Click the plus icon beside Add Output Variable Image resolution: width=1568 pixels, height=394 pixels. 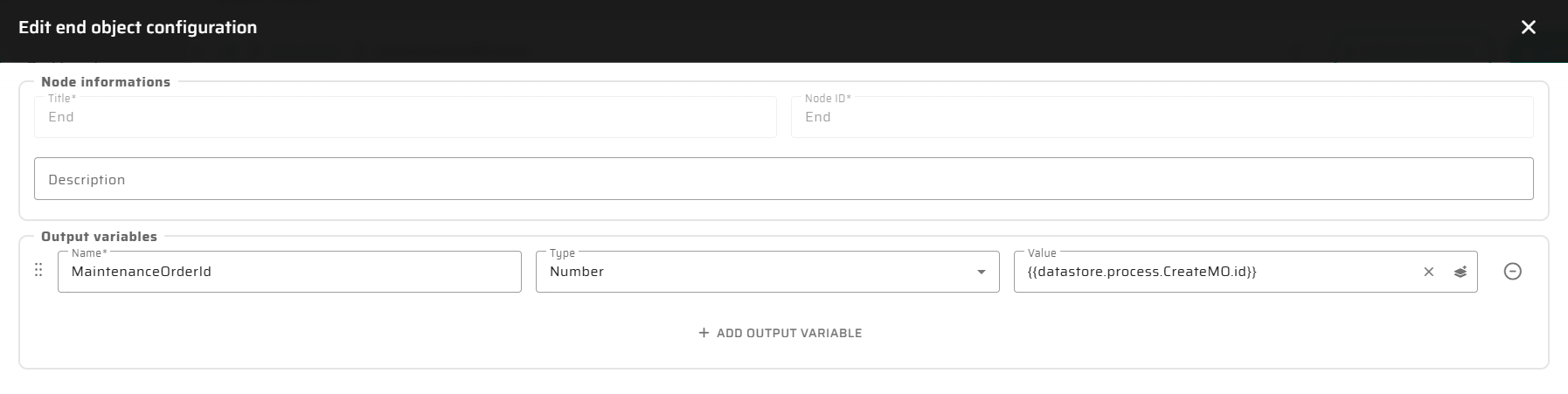pos(704,333)
